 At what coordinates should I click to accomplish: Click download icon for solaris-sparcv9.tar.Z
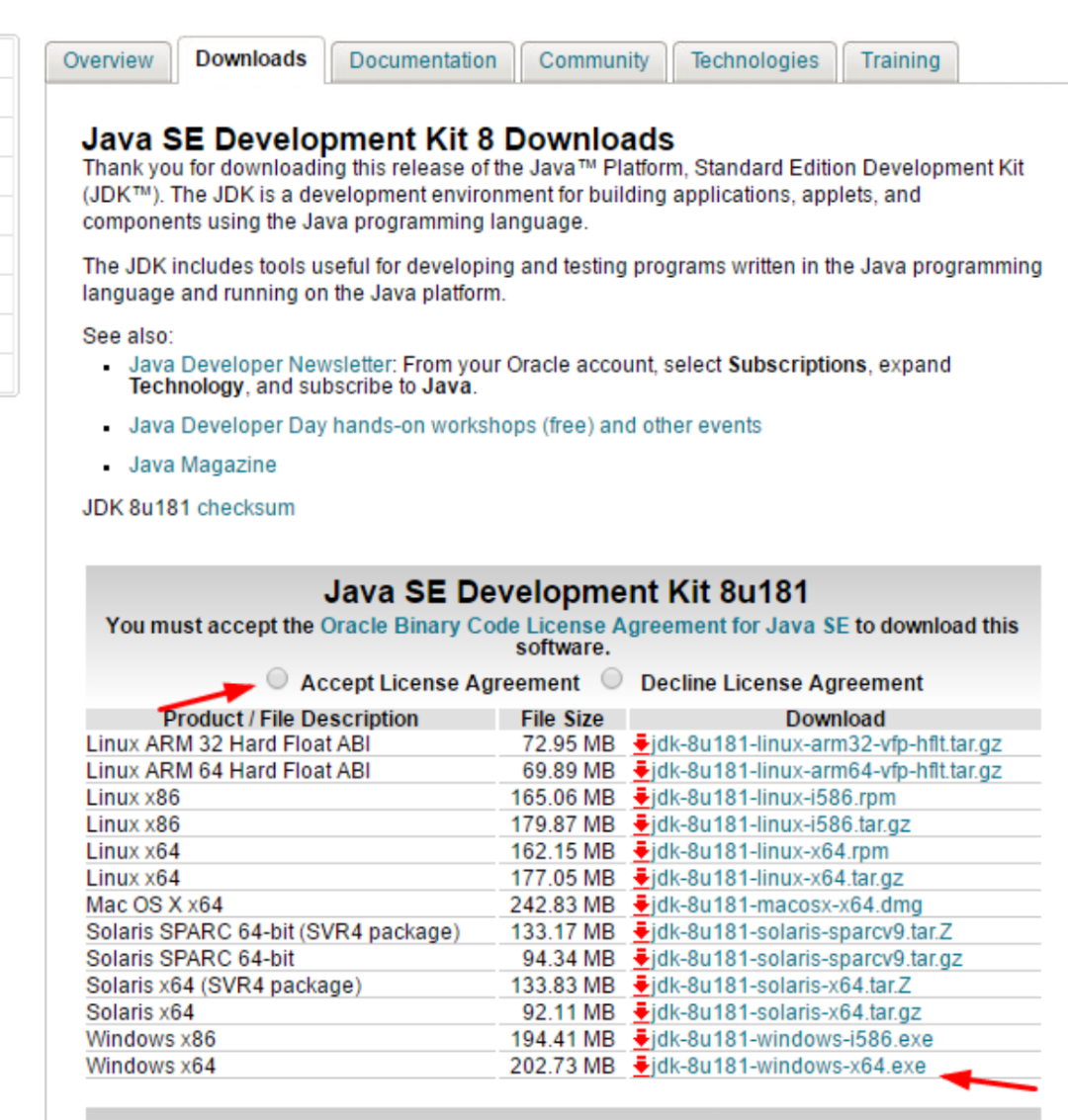point(641,931)
